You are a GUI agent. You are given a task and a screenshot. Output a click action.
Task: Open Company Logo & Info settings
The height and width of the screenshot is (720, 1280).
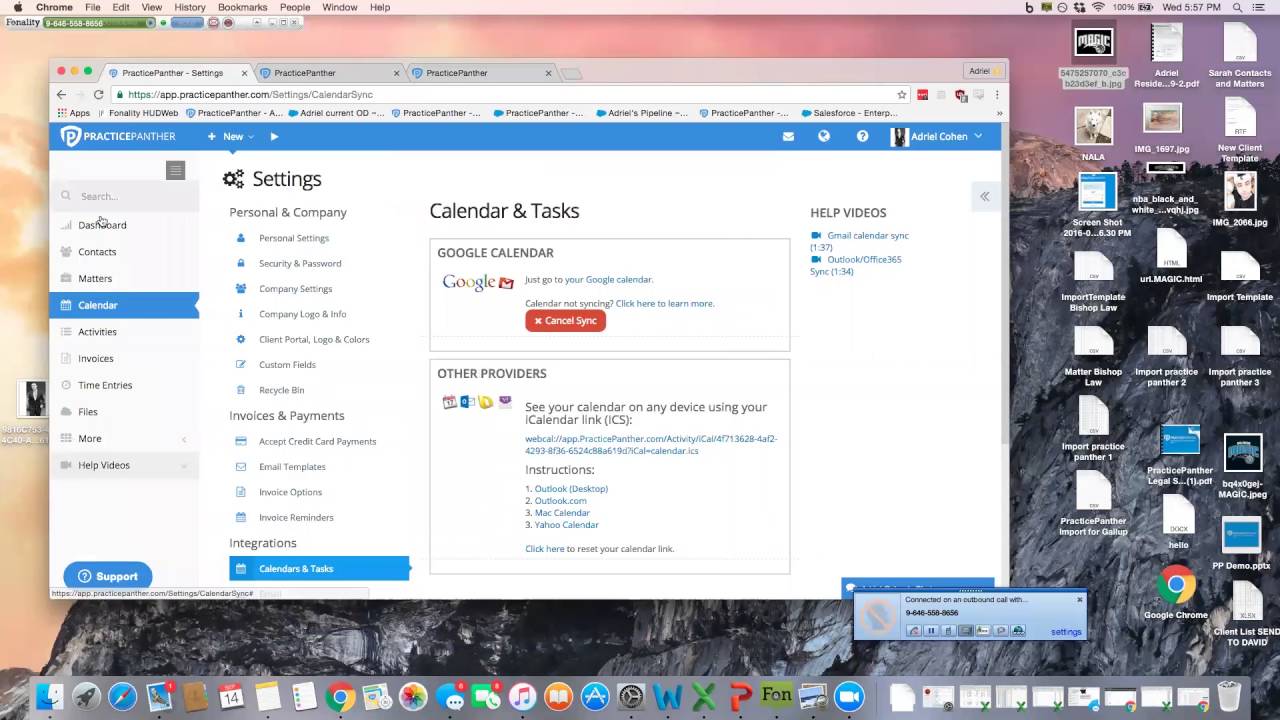coord(303,314)
